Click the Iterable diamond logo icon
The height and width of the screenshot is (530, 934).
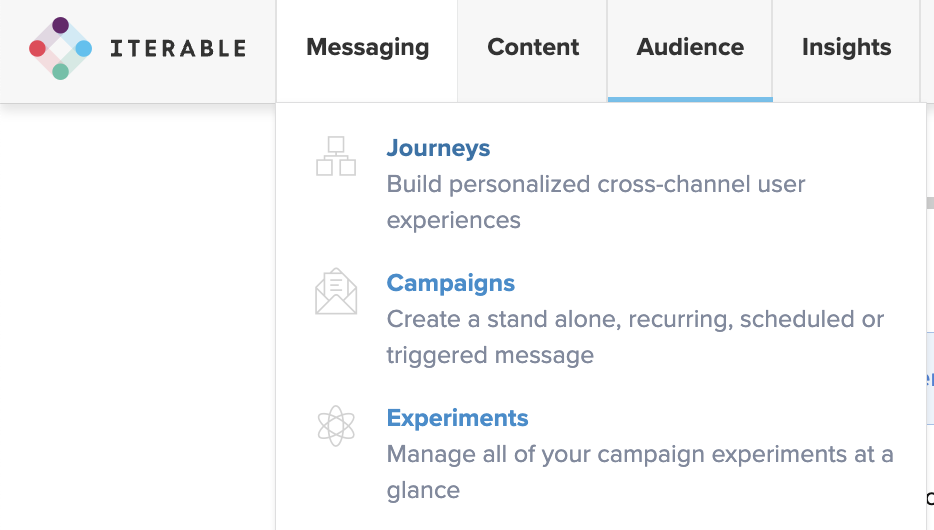[x=60, y=48]
